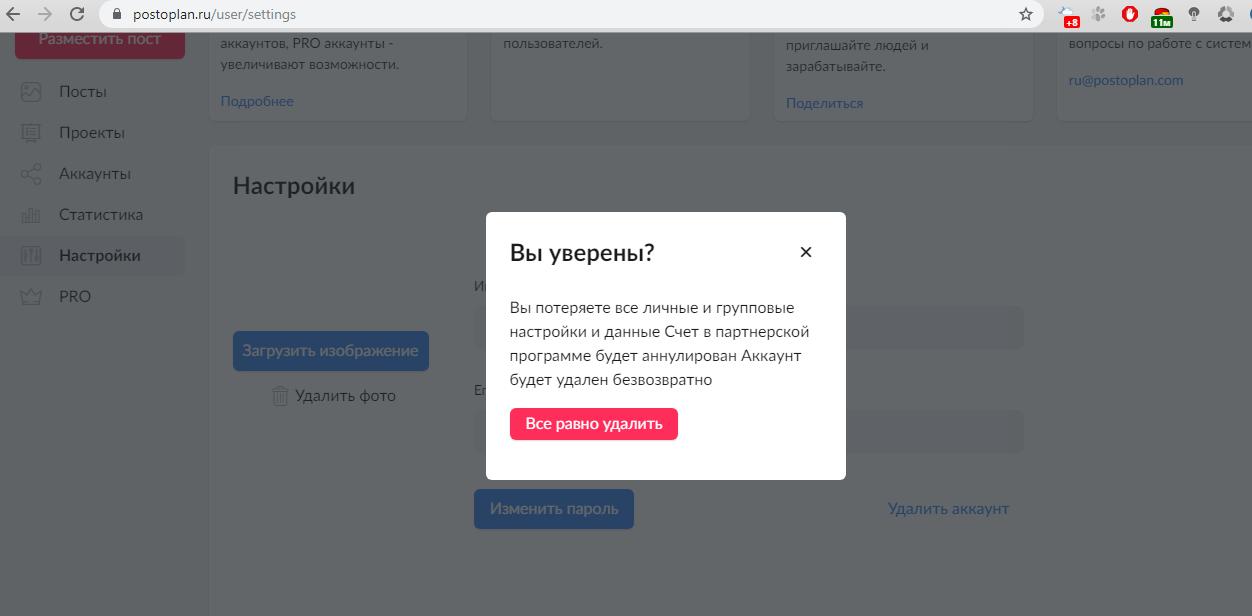Click the Projects icon in sidebar

point(31,133)
